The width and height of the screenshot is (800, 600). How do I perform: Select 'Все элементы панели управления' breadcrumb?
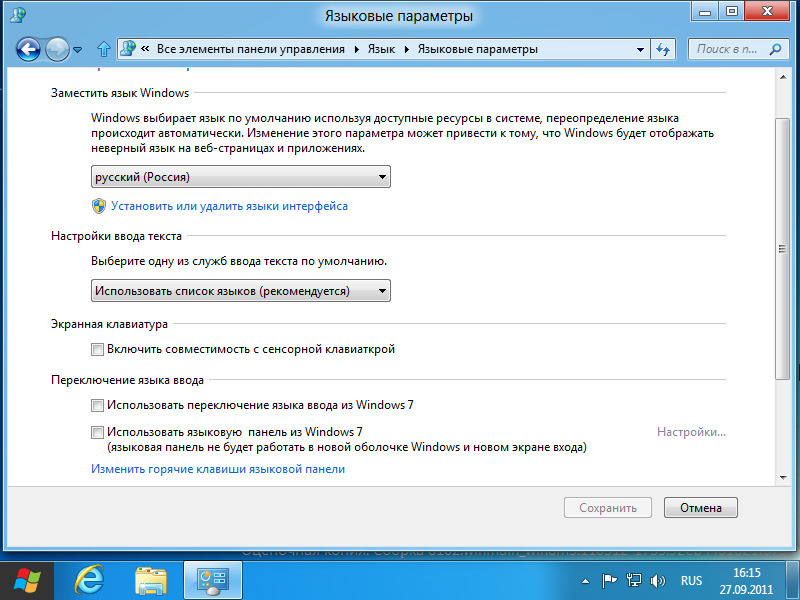click(x=251, y=49)
